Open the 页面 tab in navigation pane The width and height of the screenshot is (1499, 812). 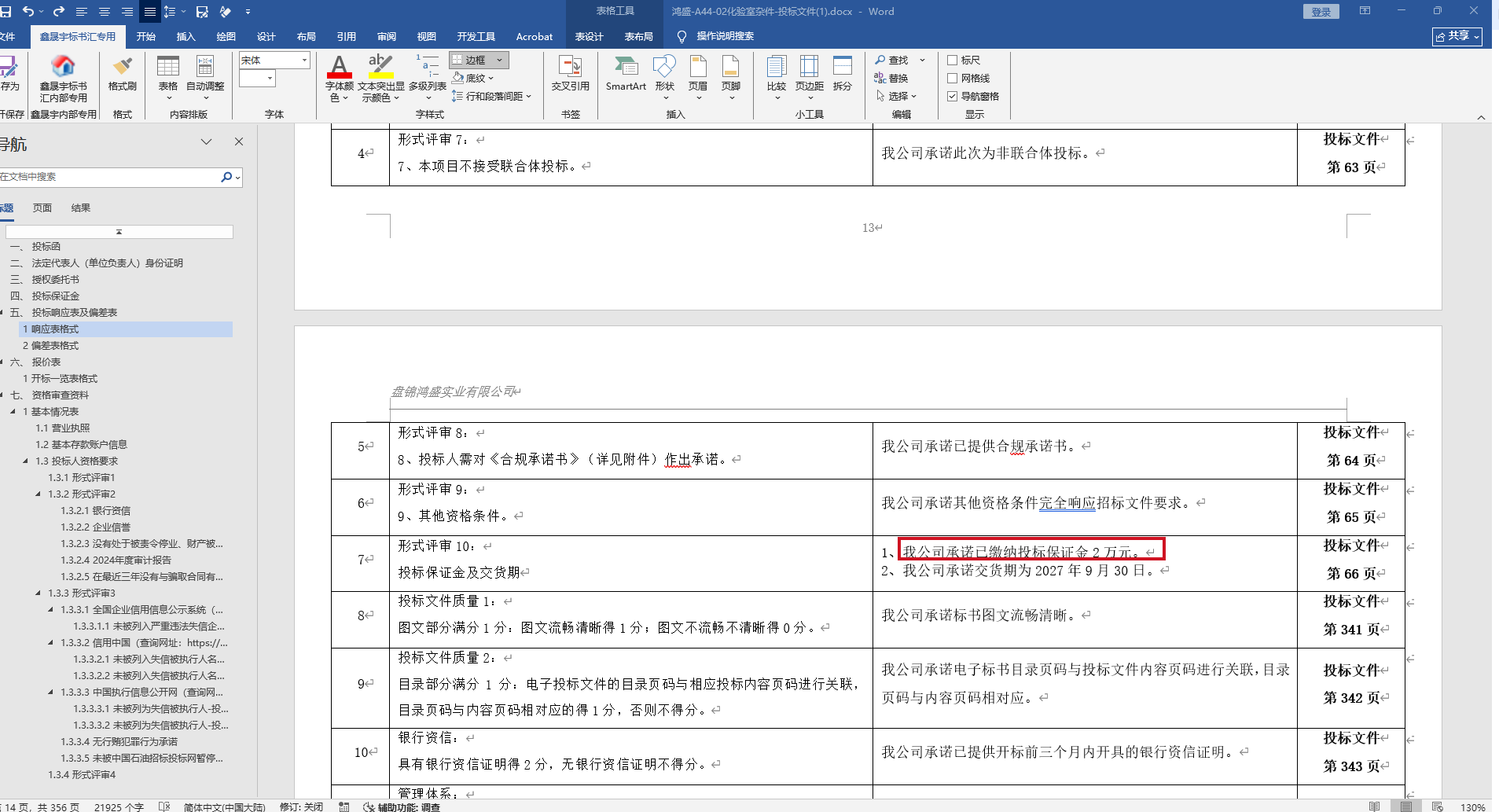[x=42, y=208]
